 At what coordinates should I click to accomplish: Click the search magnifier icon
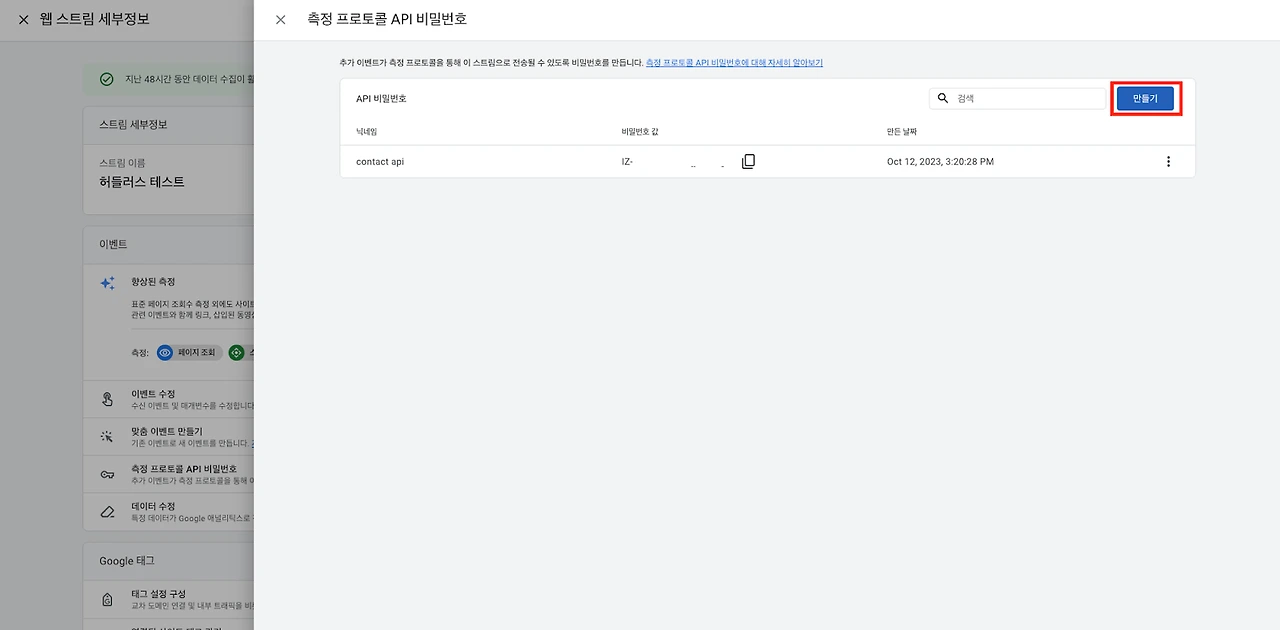[x=942, y=98]
